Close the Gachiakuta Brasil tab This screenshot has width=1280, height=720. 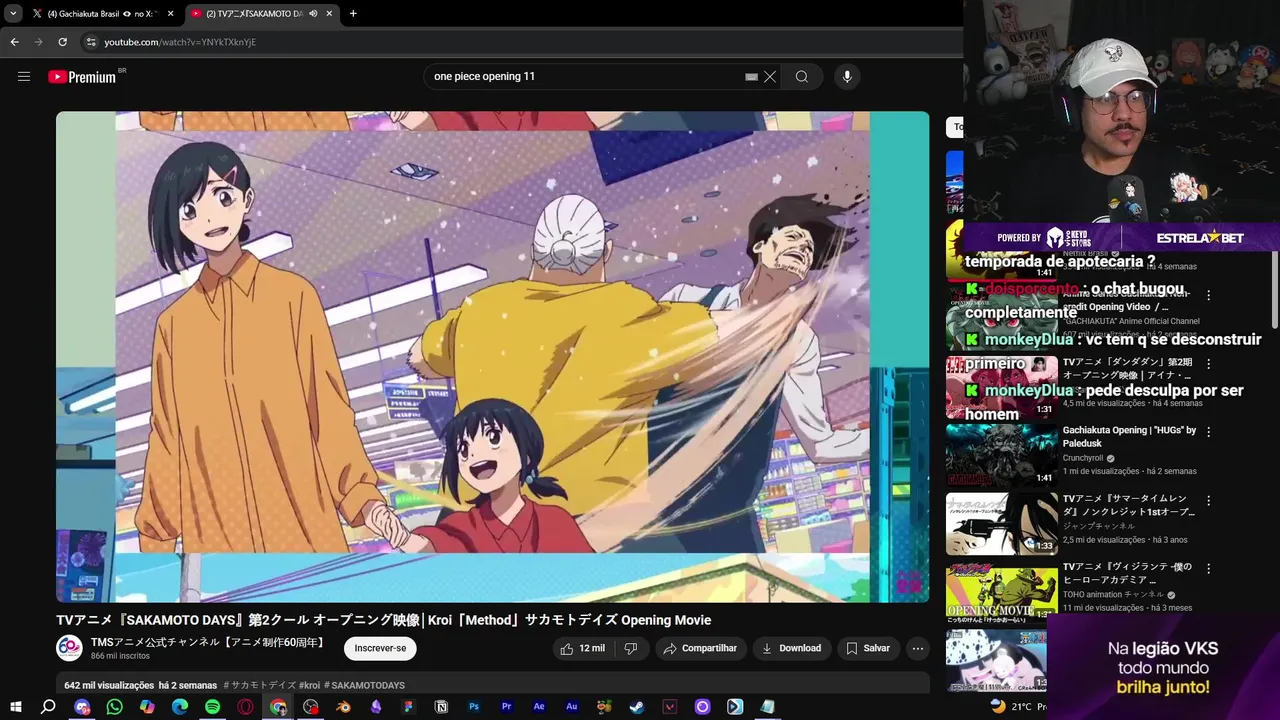pos(170,14)
